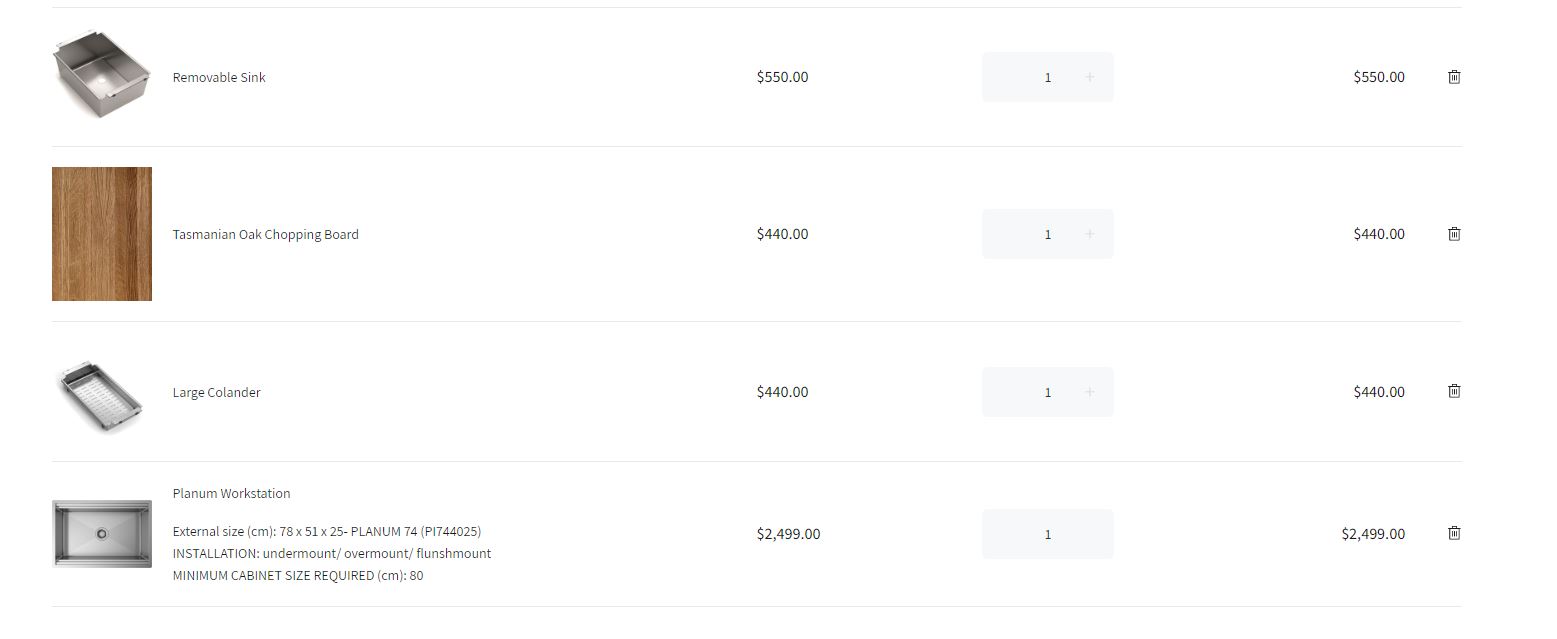Viewport: 1557px width, 639px height.
Task: Follow the Large Colander name link
Action: 216,392
